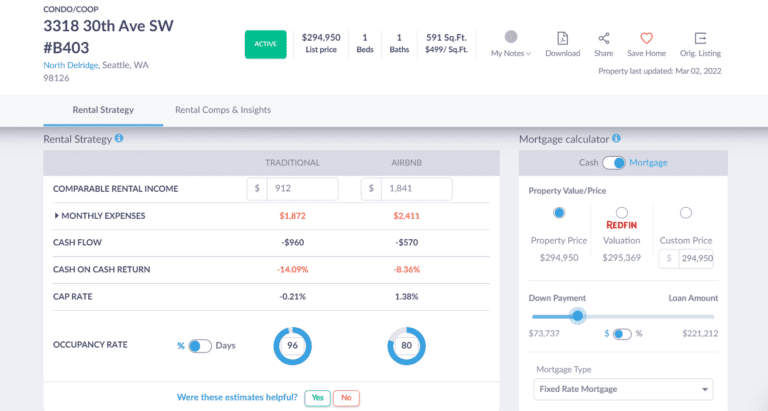Image resolution: width=768 pixels, height=411 pixels.
Task: Click the Share icon
Action: click(603, 37)
